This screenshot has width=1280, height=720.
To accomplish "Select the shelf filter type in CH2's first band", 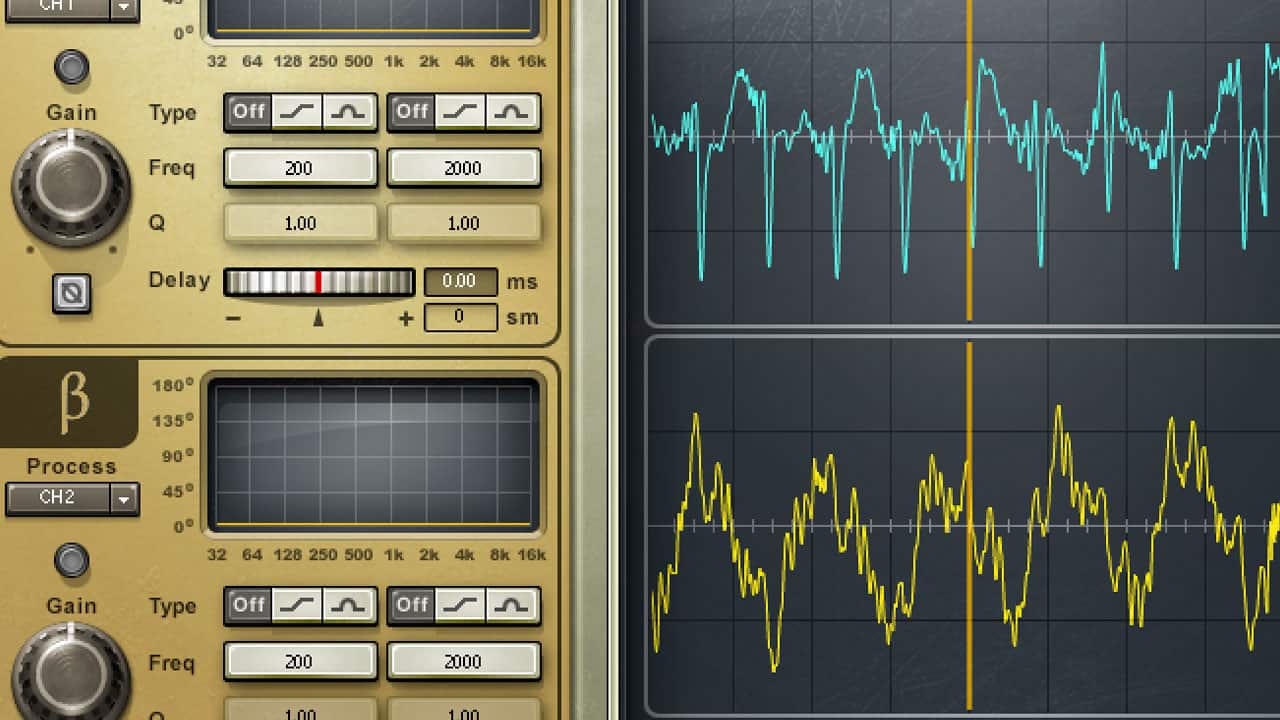I will click(297, 605).
